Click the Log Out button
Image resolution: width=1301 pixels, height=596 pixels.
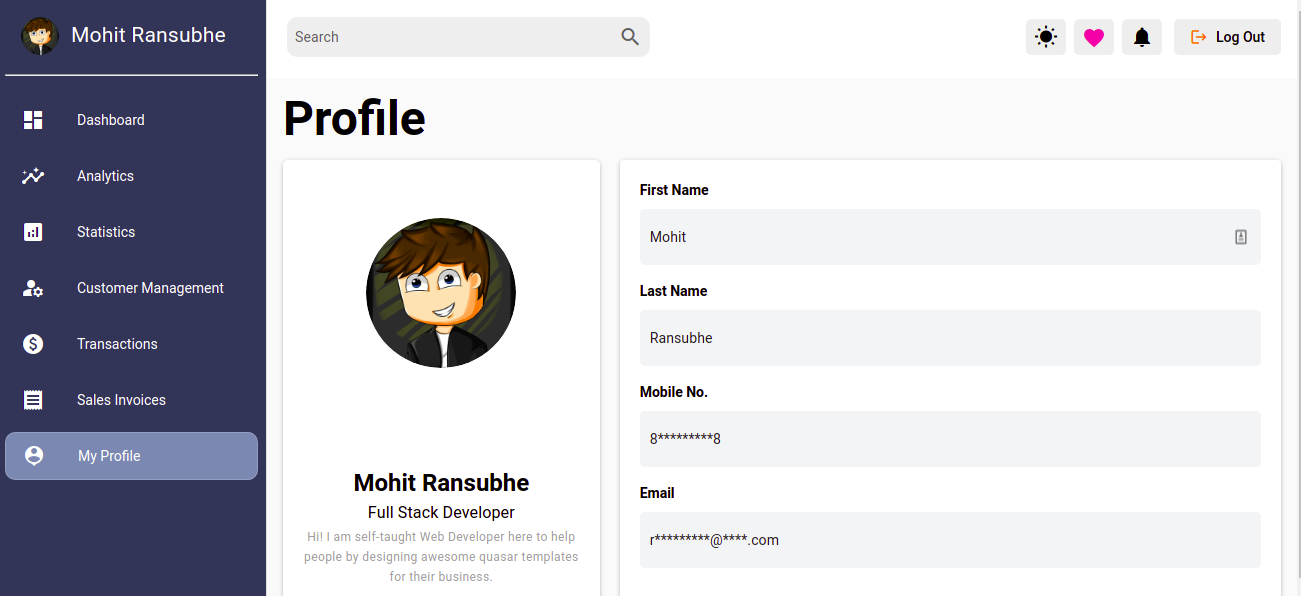1227,37
